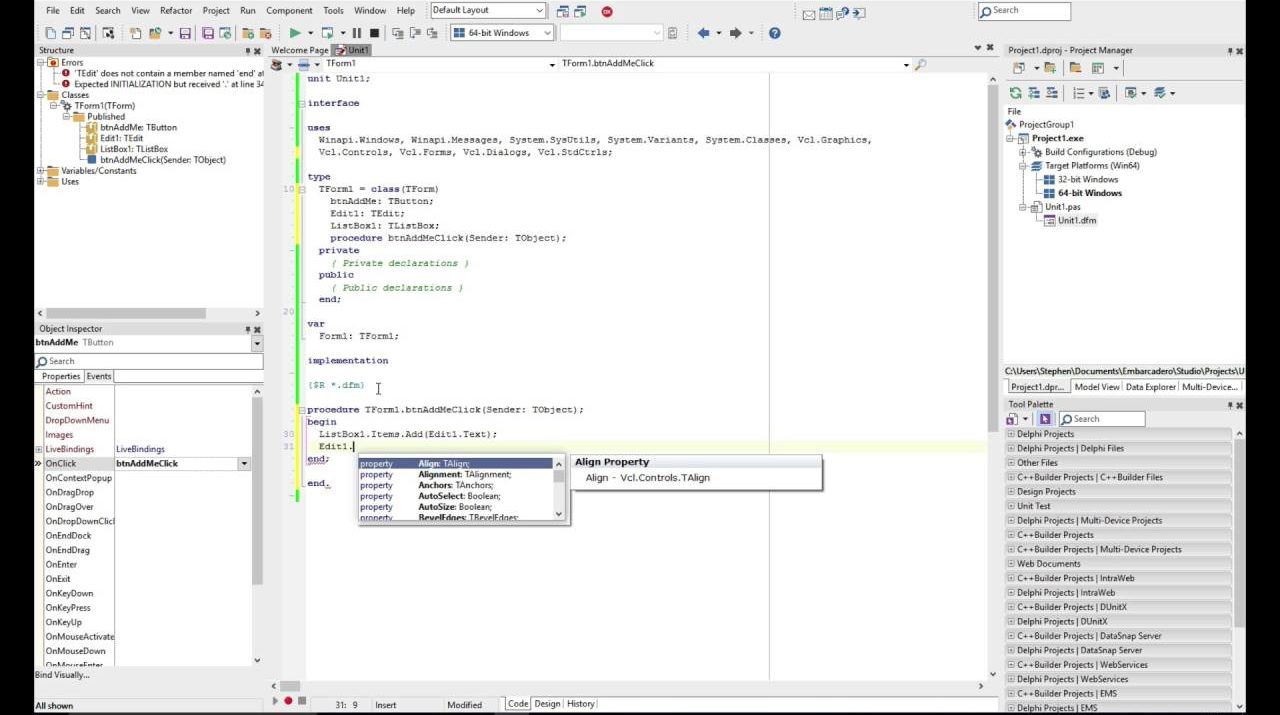The width and height of the screenshot is (1280, 715).
Task: Switch to the Design tab
Action: 547,704
